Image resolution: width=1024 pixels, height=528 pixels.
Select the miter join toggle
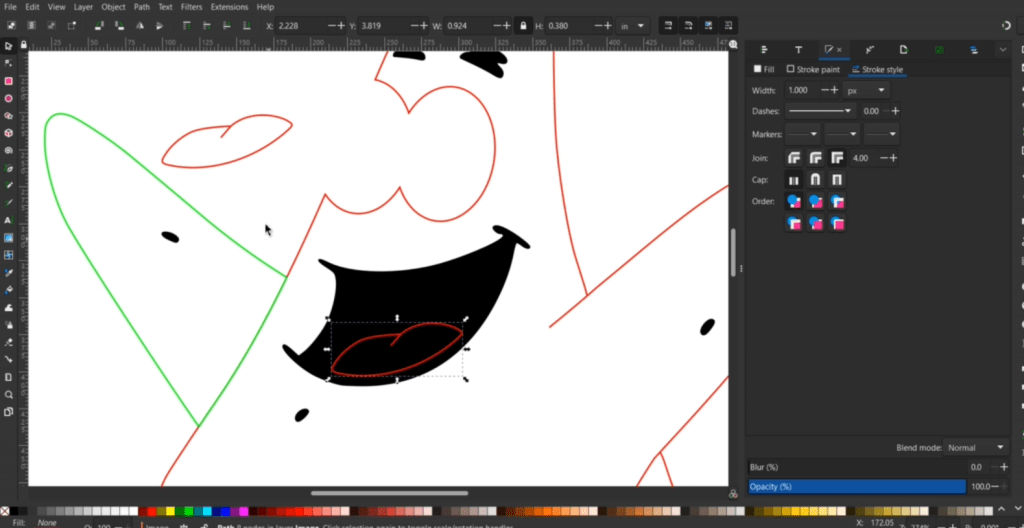[837, 158]
